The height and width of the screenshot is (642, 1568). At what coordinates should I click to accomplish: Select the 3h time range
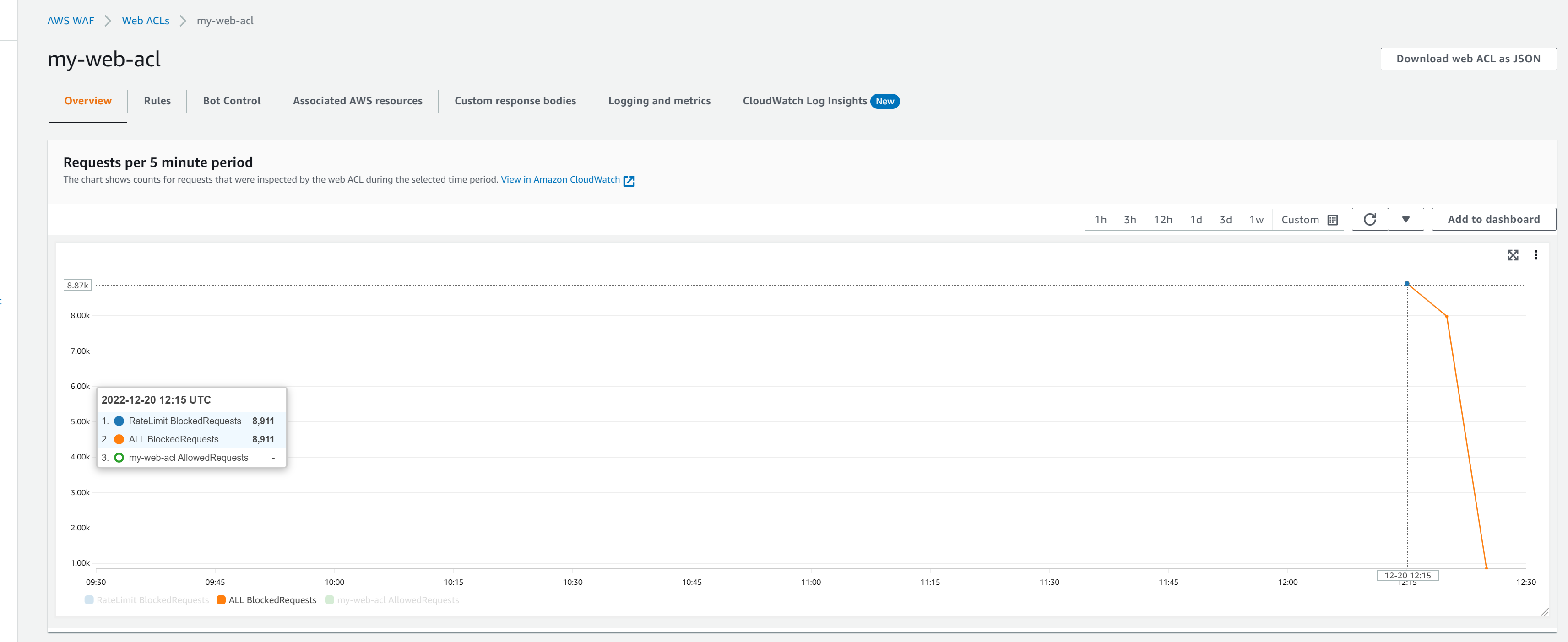click(1130, 220)
